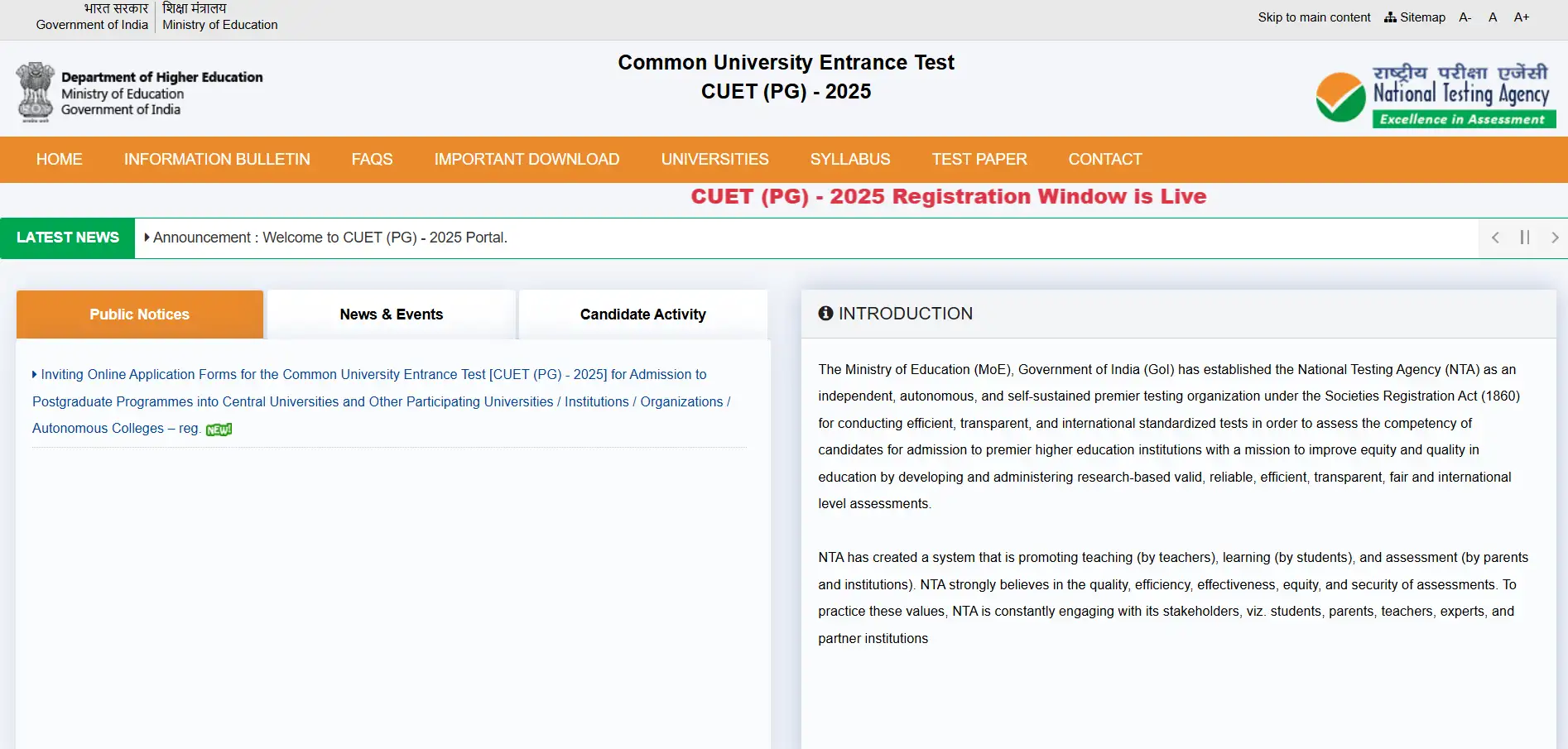Open CONTACT menu item

(1105, 159)
